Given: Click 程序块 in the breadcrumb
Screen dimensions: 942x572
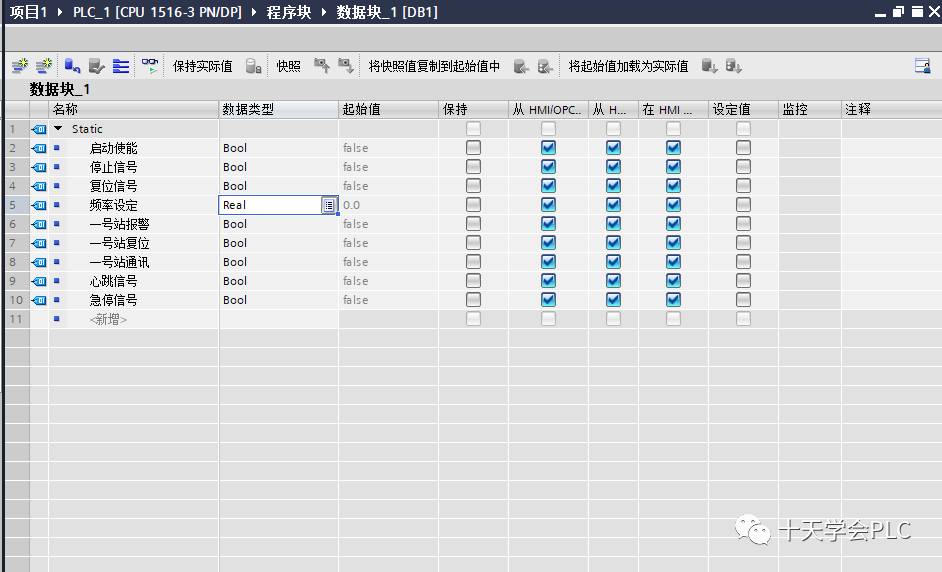Looking at the screenshot, I should [x=289, y=12].
